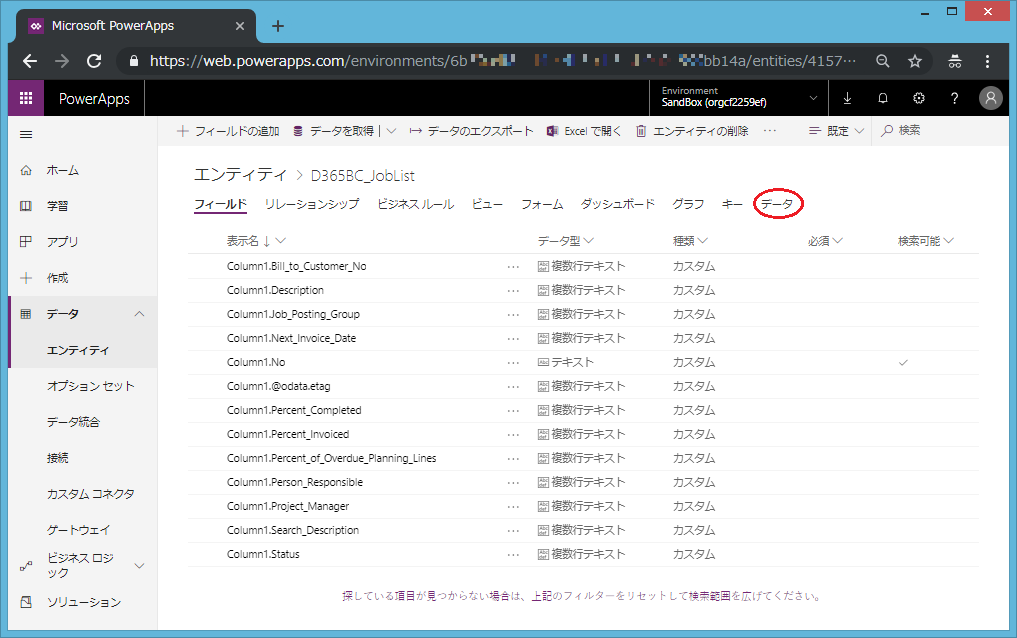Viewport: 1017px width, 638px height.
Task: Open notifications bell icon
Action: click(883, 98)
